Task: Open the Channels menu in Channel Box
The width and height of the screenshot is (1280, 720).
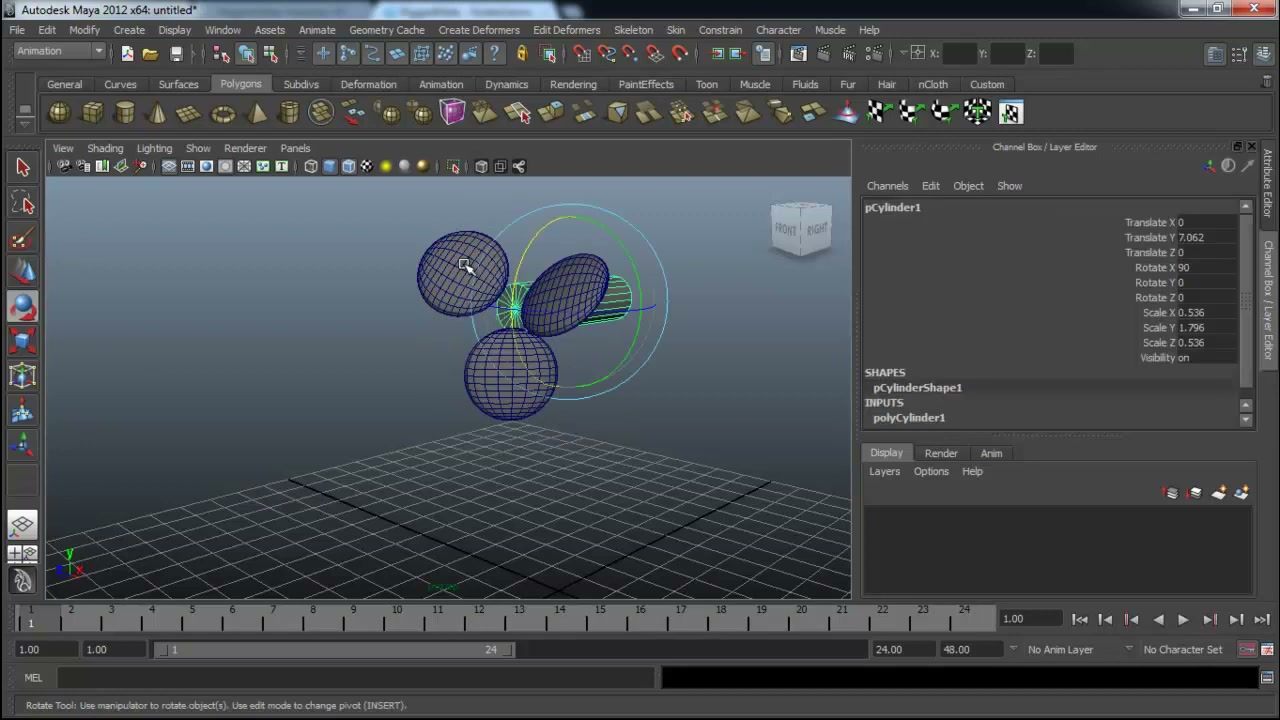Action: [x=887, y=186]
